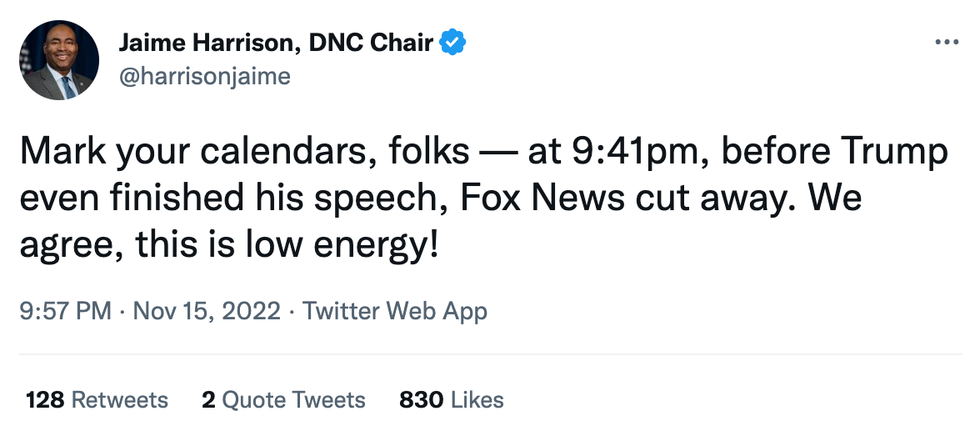The height and width of the screenshot is (427, 980).
Task: View the list of Retweets
Action: [120, 400]
